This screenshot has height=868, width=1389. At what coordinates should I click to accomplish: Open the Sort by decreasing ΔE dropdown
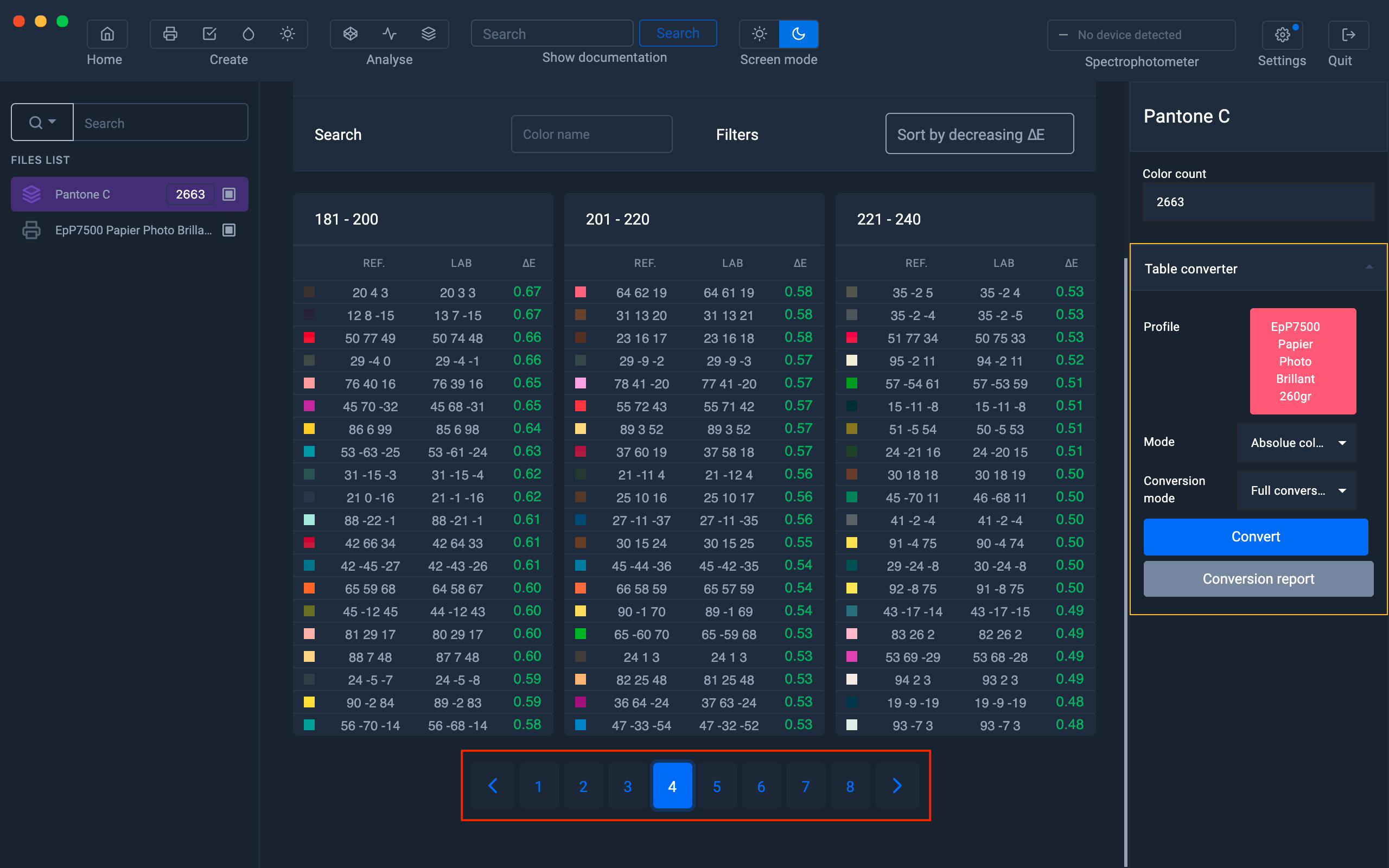[x=979, y=134]
